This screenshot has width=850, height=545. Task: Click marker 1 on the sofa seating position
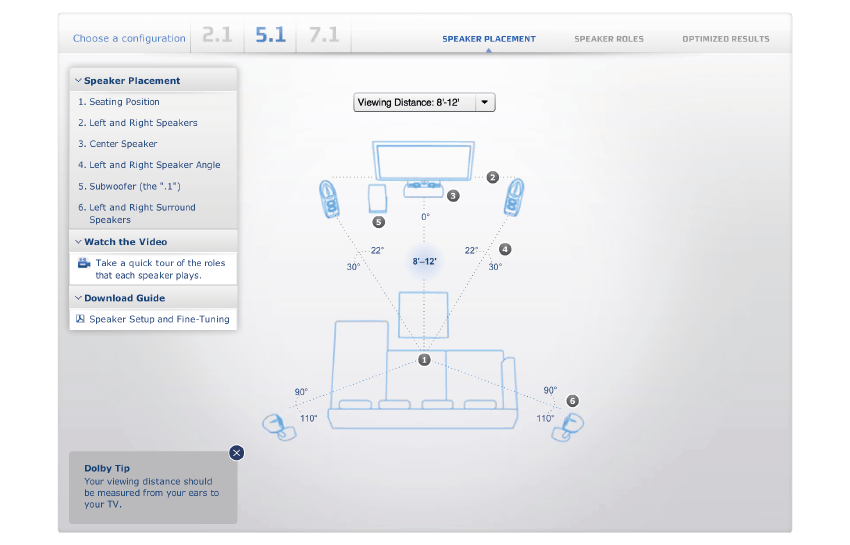[x=424, y=359]
